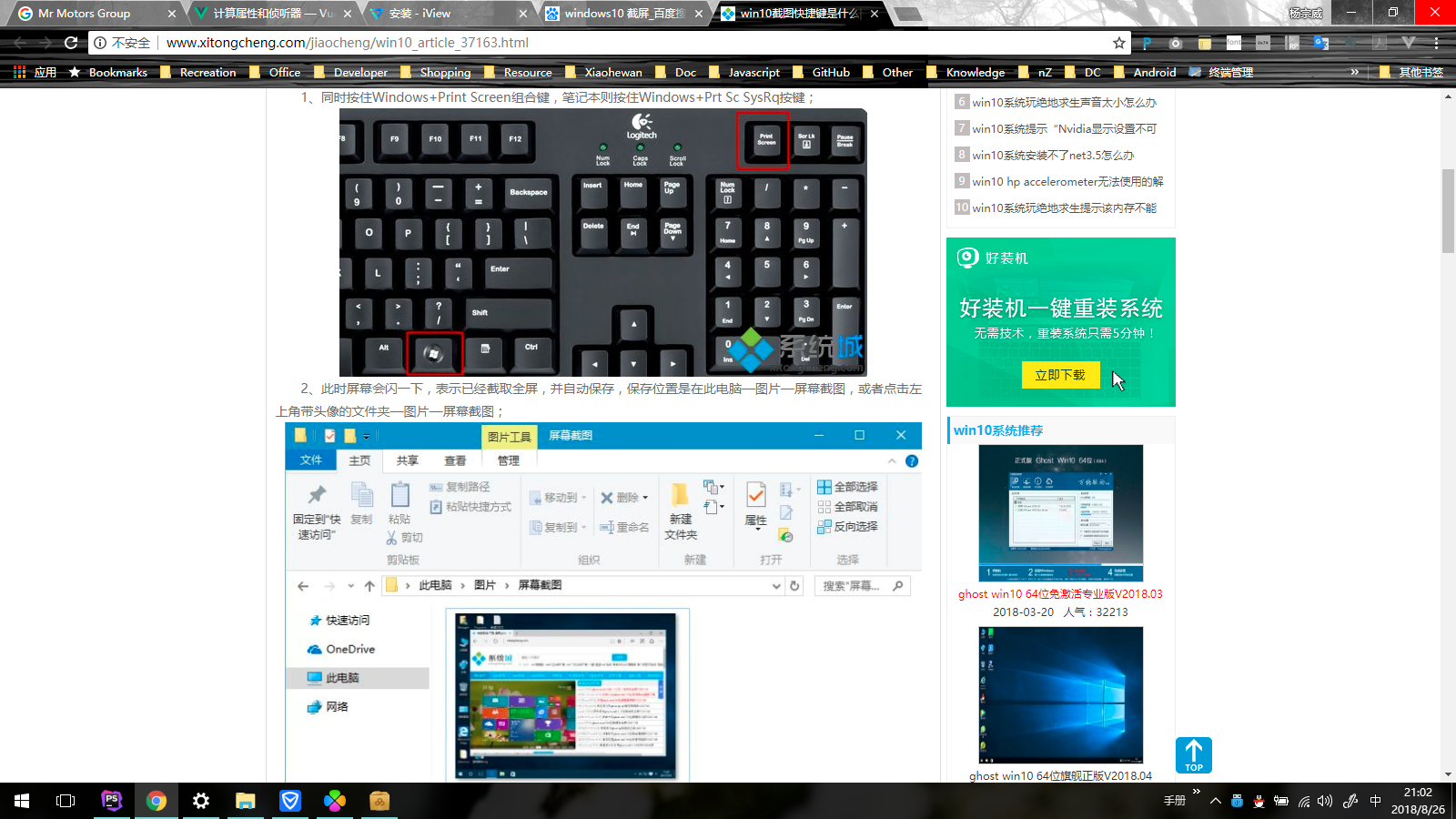Open ghost win10 64位免激活专业版 link
Screen dimensions: 1456x819
(x=1060, y=593)
